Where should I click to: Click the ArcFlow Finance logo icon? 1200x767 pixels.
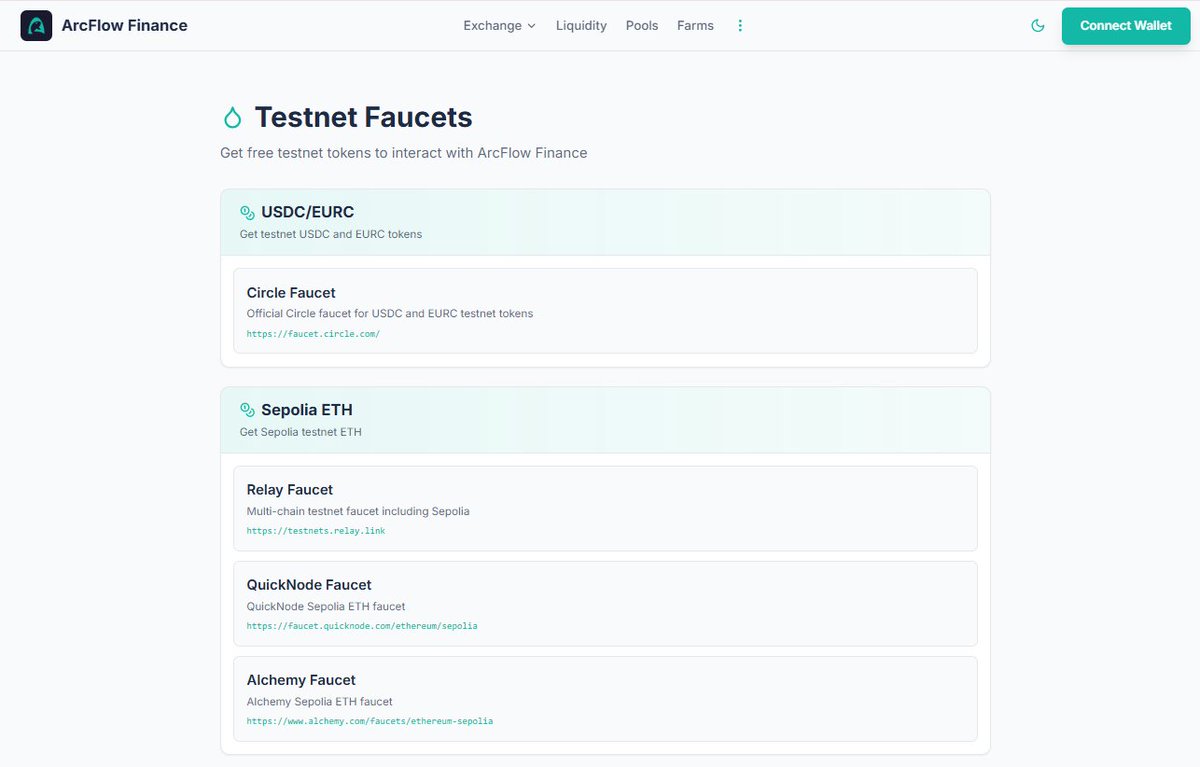click(36, 25)
